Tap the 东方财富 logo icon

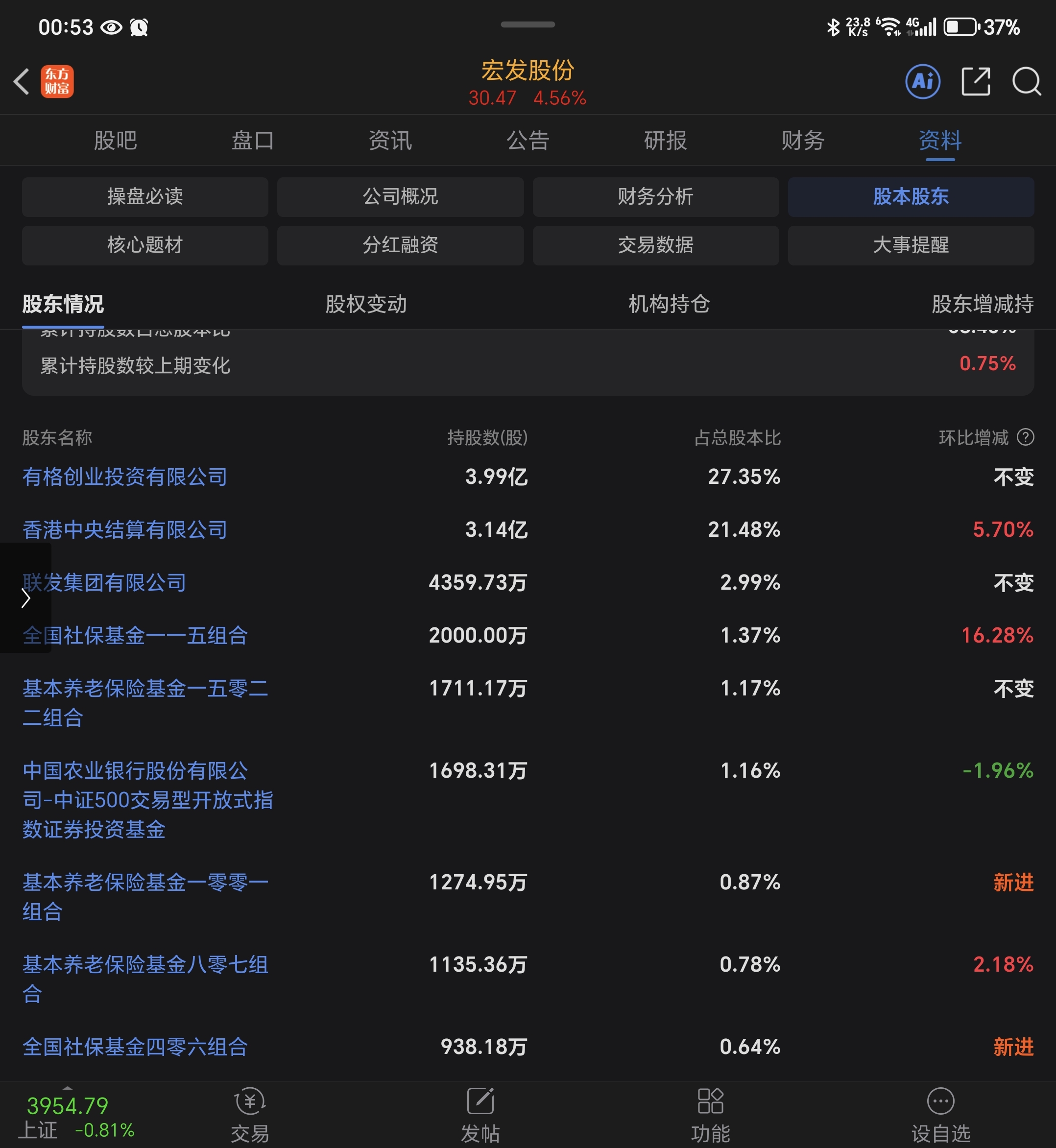click(x=57, y=81)
